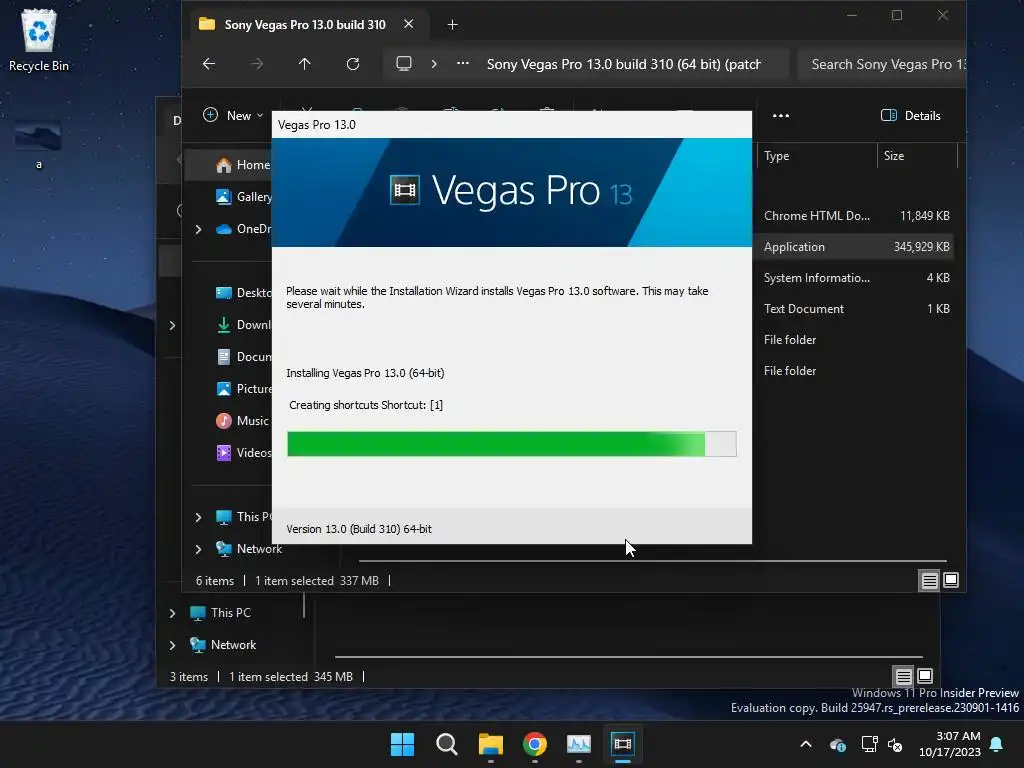The image size is (1024, 768).
Task: Select the System Information file row
Action: pos(856,278)
